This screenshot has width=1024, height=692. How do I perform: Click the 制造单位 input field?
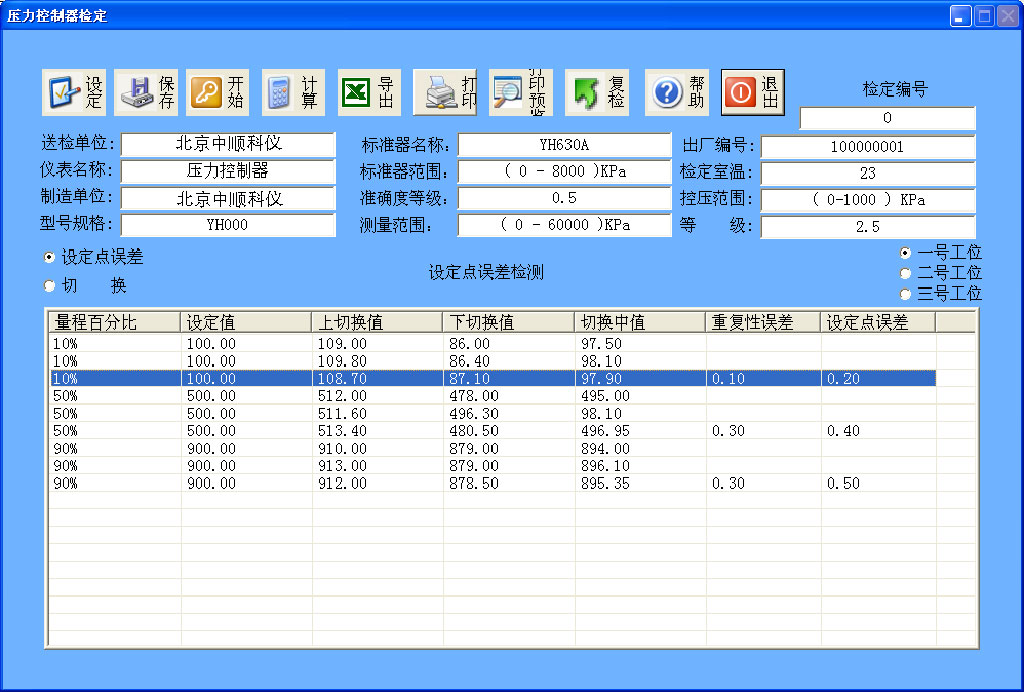(x=228, y=198)
